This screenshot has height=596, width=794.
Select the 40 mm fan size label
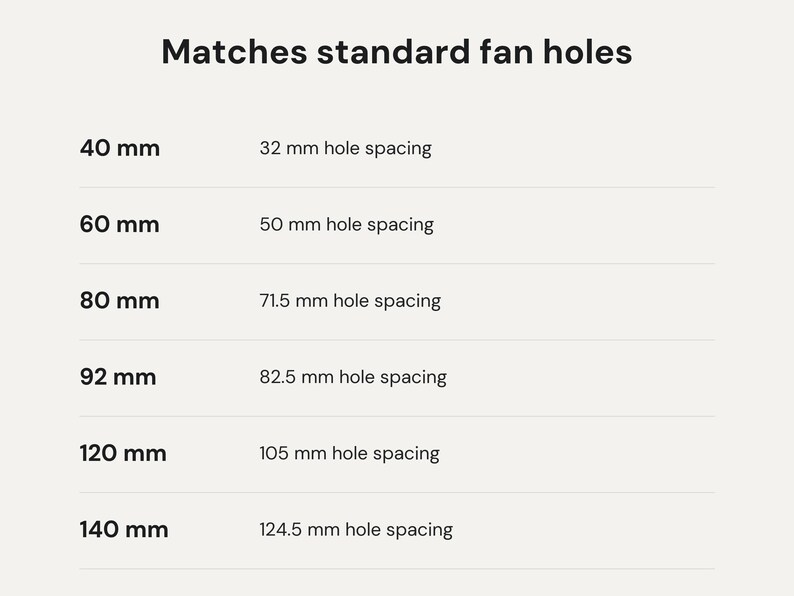click(x=120, y=148)
